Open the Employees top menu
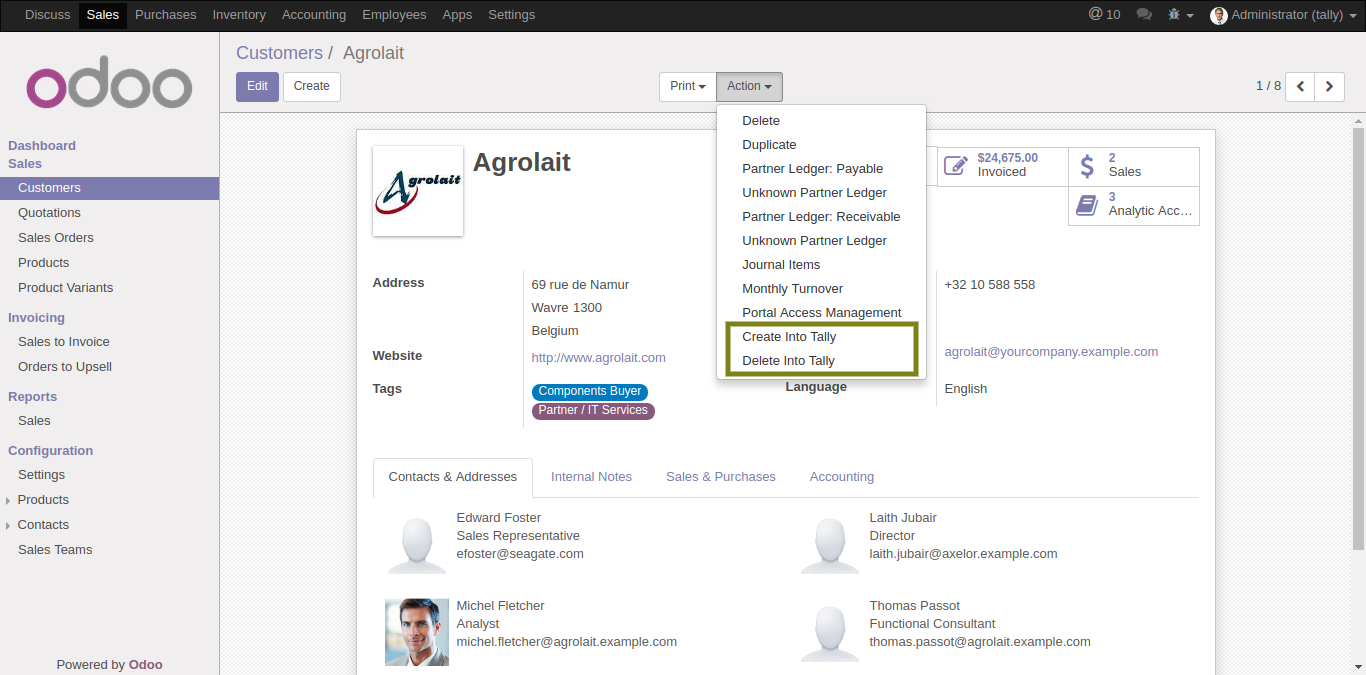This screenshot has height=675, width=1366. [394, 15]
